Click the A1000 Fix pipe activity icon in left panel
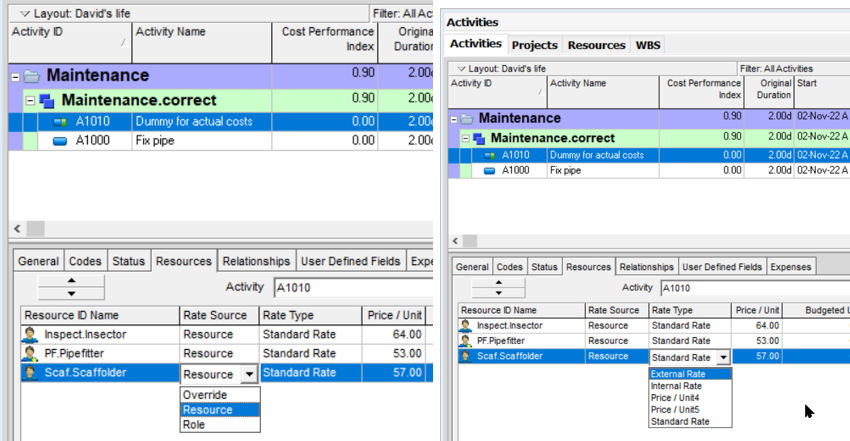This screenshot has width=850, height=441. [x=60, y=142]
